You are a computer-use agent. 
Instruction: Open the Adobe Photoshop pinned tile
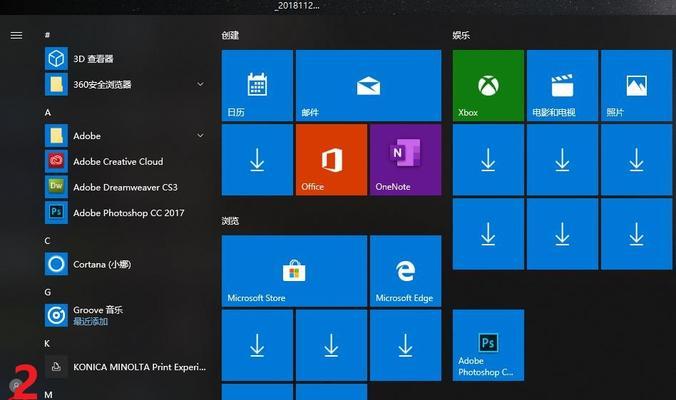point(488,345)
